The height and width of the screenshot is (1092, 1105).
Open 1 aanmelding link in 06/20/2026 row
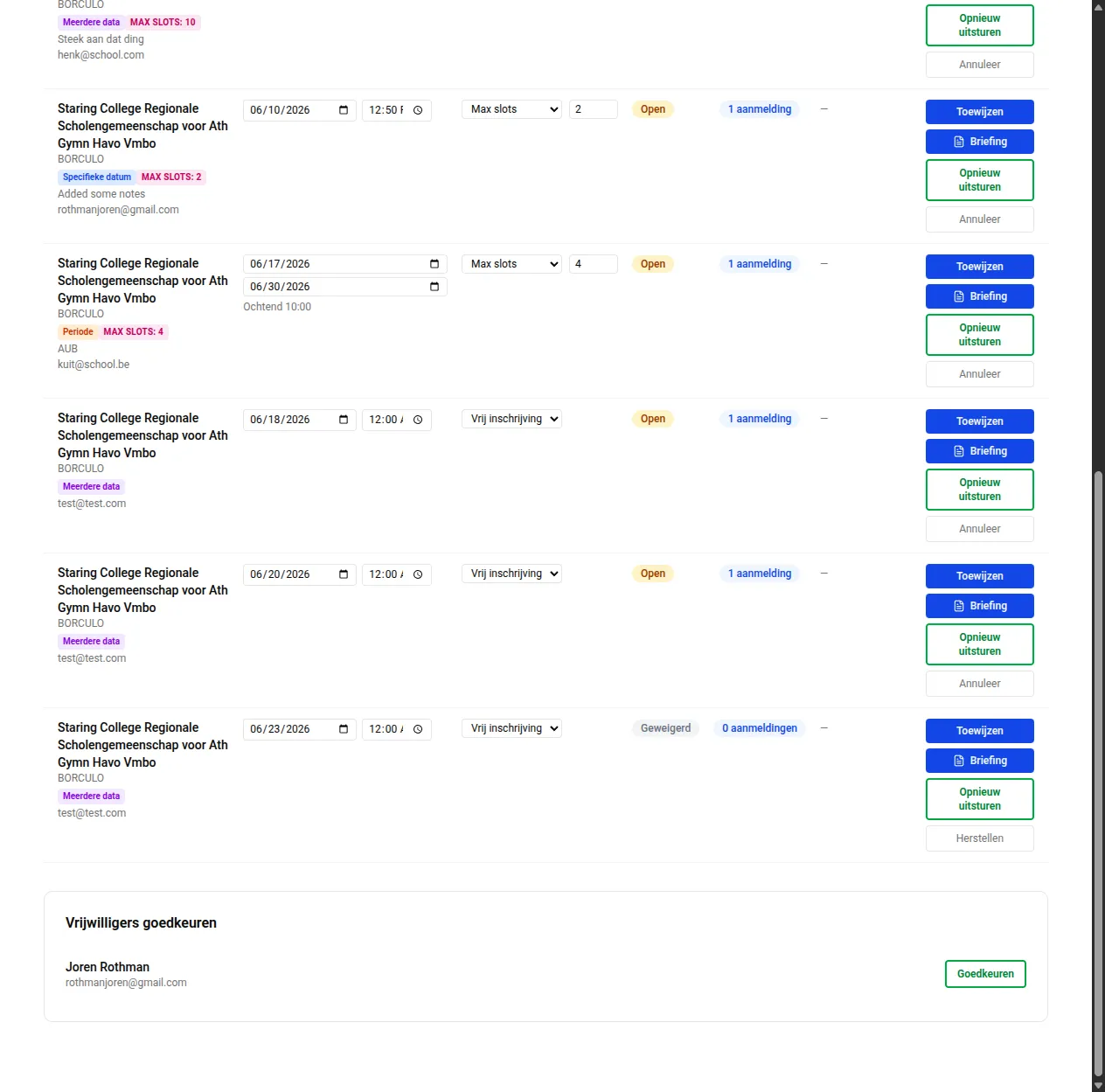[x=760, y=574]
